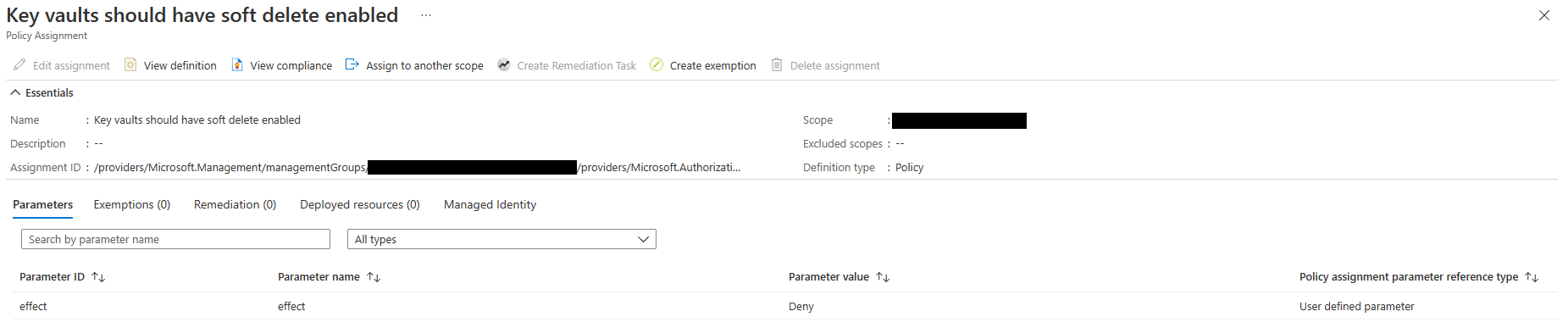Switch to the Parameters tab
Screen dimensions: 1568x328
[x=42, y=204]
